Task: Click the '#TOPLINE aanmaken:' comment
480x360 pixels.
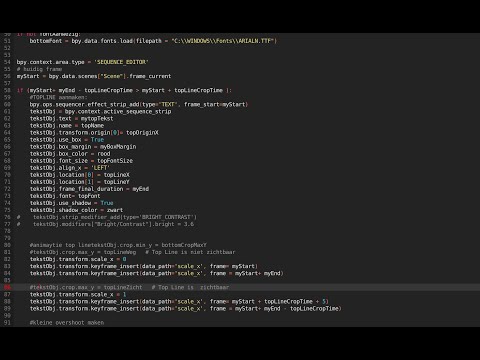Action: pos(58,97)
